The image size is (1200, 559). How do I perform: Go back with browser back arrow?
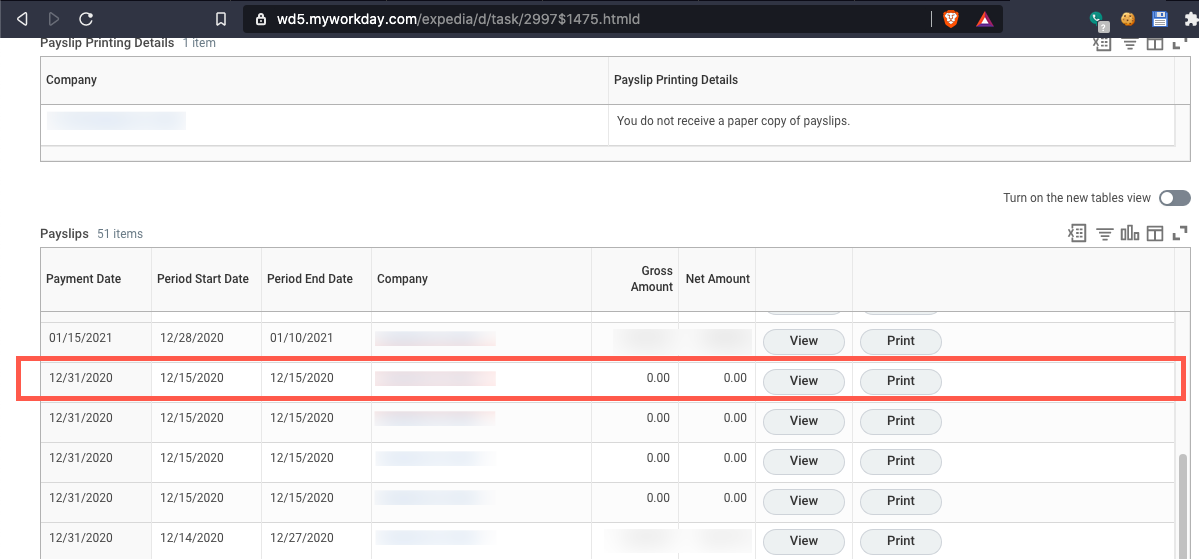(23, 19)
